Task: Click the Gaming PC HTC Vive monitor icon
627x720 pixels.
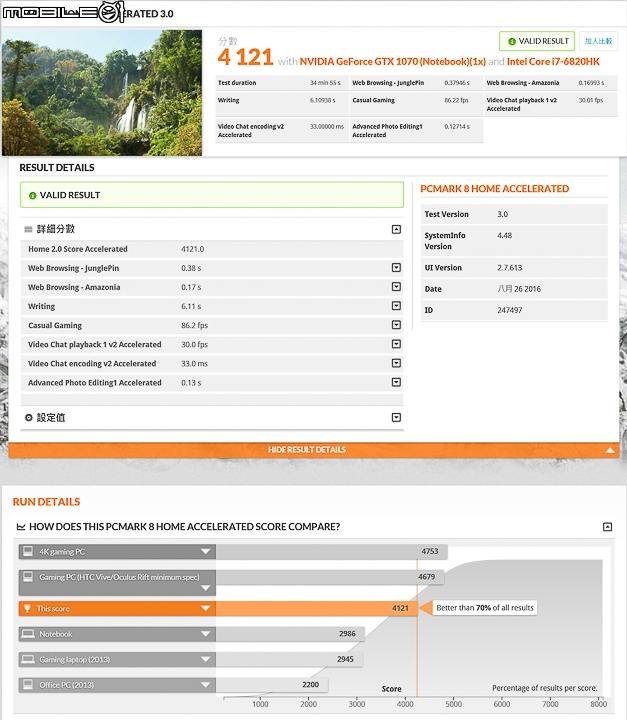Action: pyautogui.click(x=28, y=576)
